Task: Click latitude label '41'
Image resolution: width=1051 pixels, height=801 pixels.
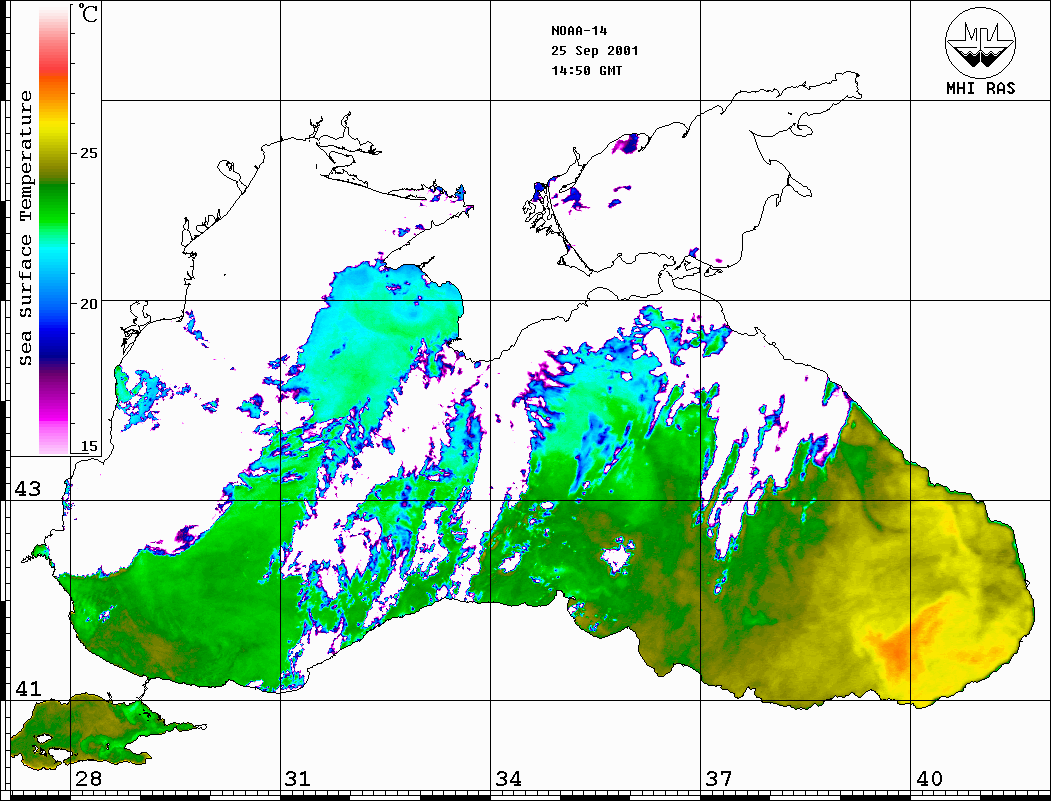Action: 28,688
